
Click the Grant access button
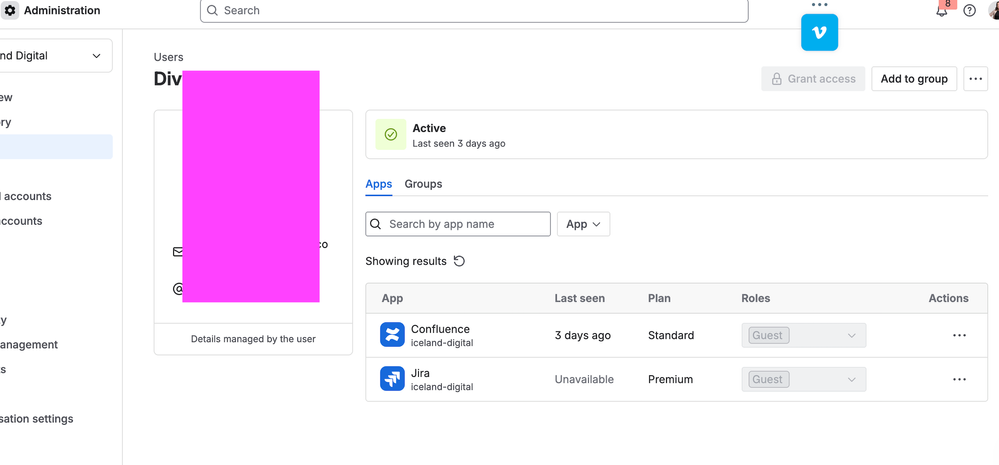point(813,79)
